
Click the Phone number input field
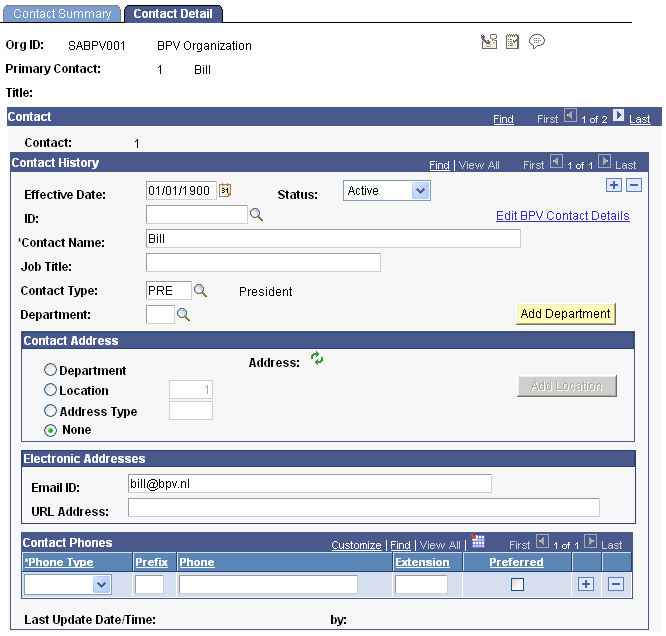[268, 585]
